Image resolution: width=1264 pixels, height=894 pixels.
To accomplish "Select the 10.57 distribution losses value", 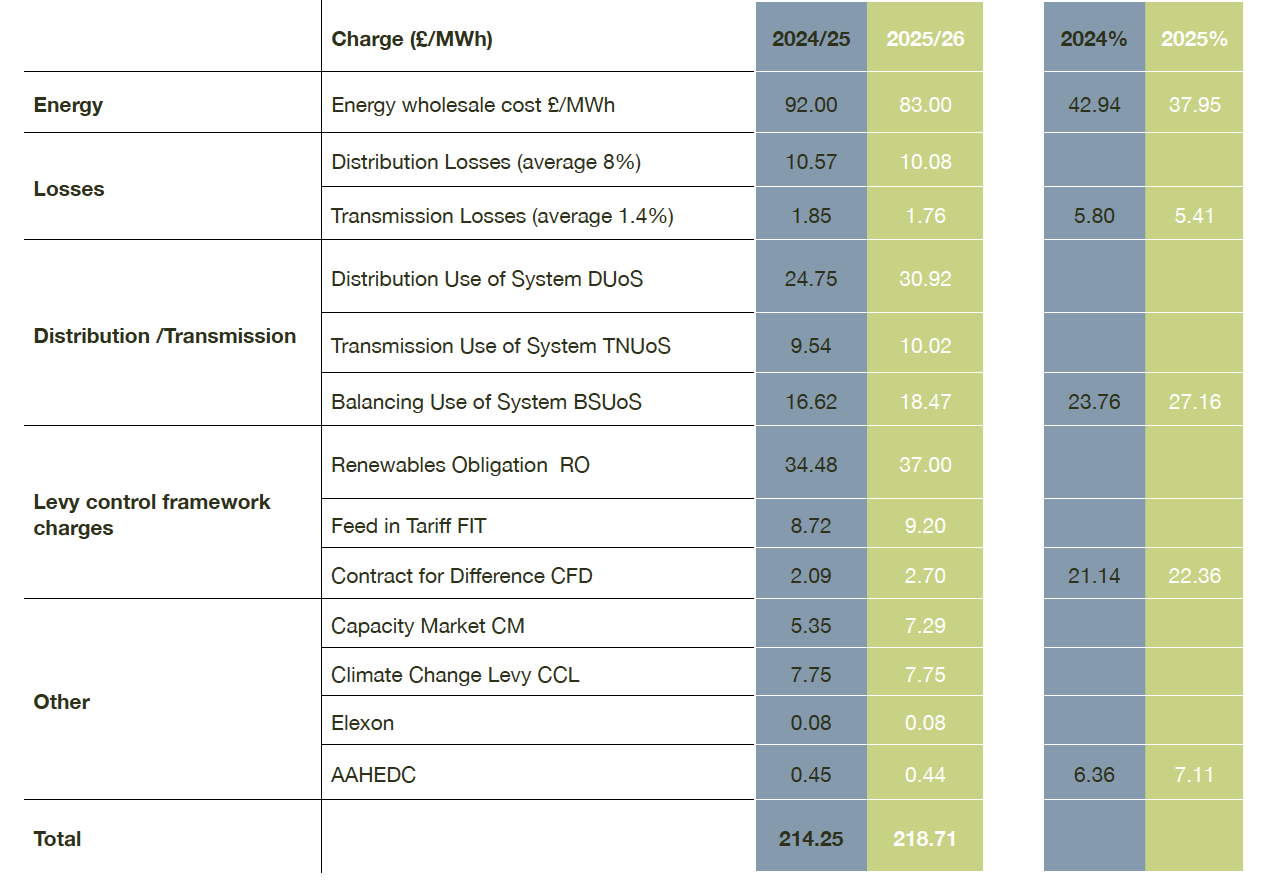I will tap(811, 162).
